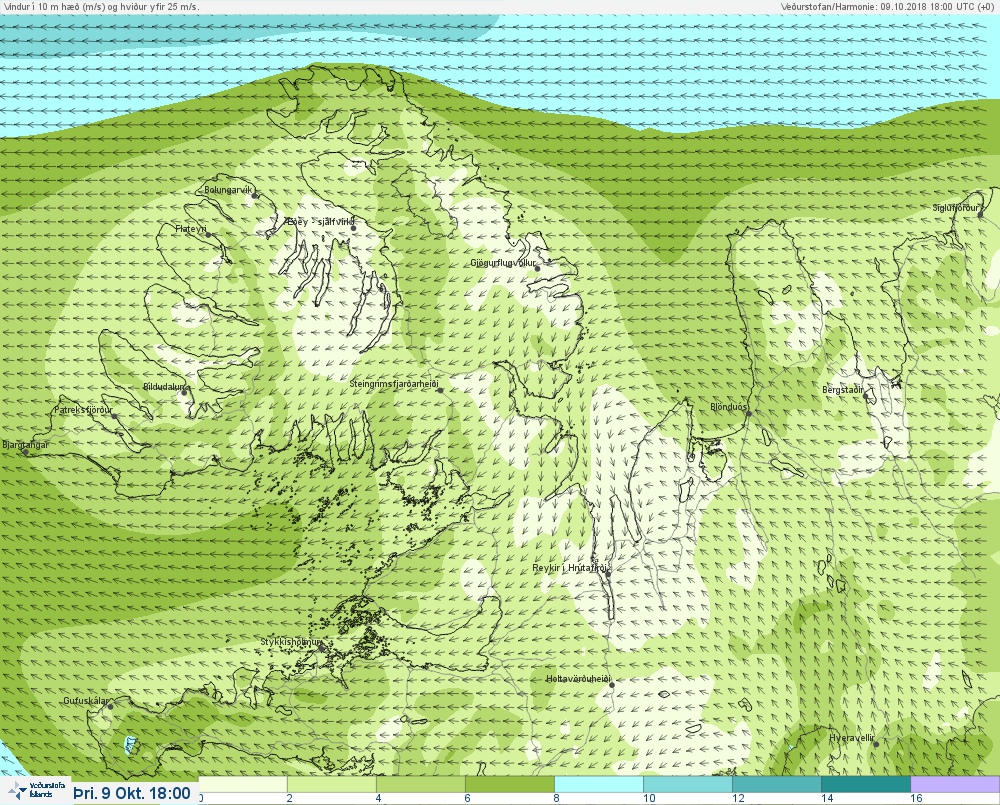Click the Bíldudalur station label
Image resolution: width=1000 pixels, height=805 pixels.
(x=163, y=387)
